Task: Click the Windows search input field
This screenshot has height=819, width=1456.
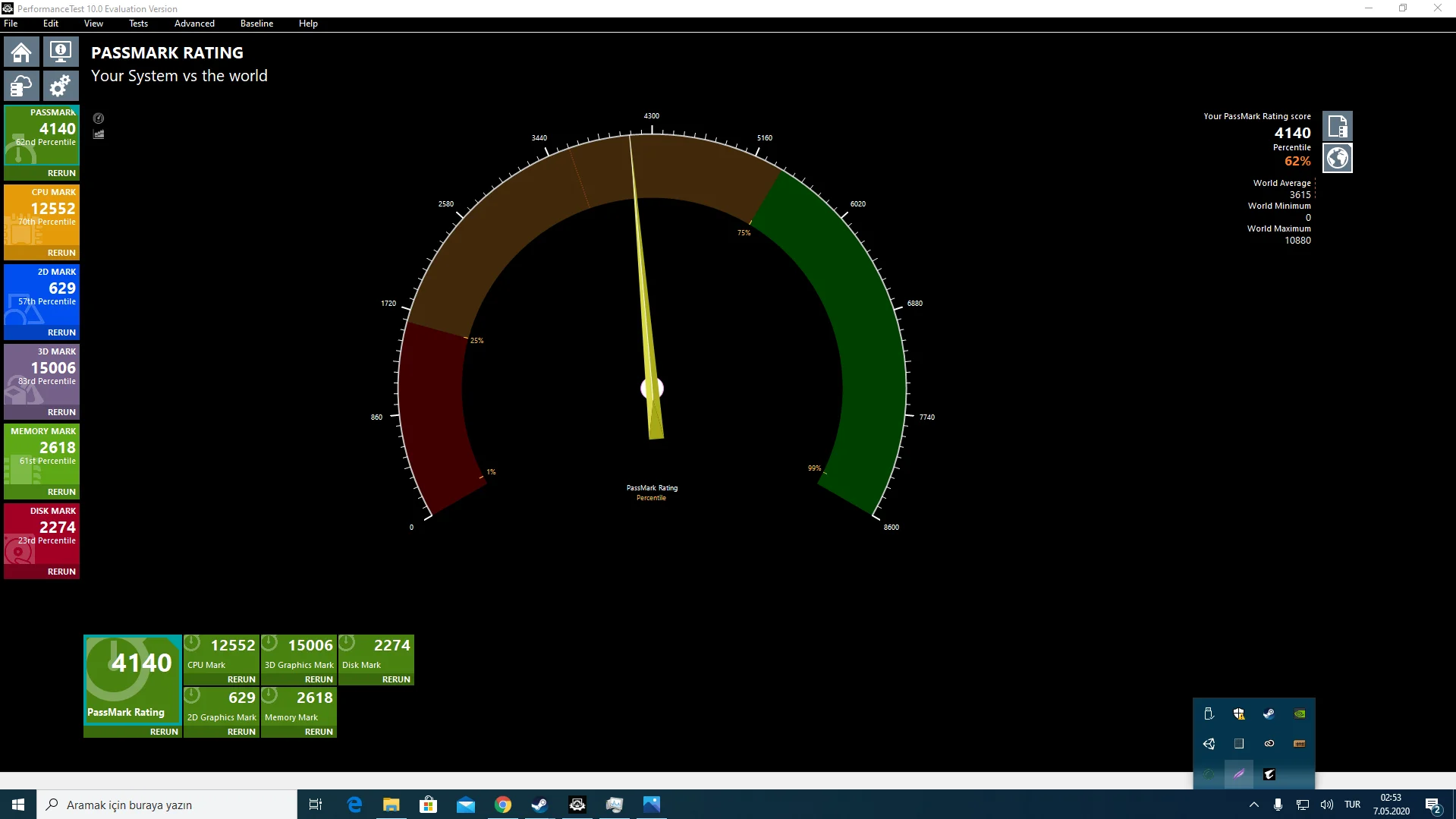Action: tap(167, 805)
